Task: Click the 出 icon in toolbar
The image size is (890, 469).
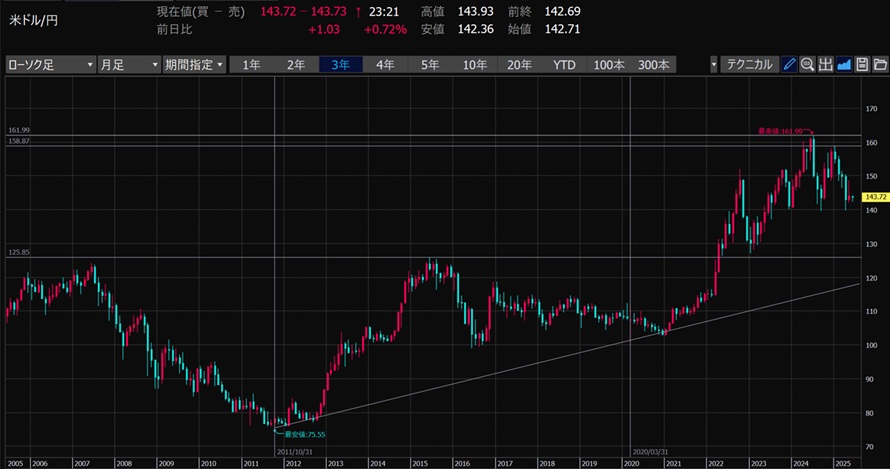Action: (825, 65)
